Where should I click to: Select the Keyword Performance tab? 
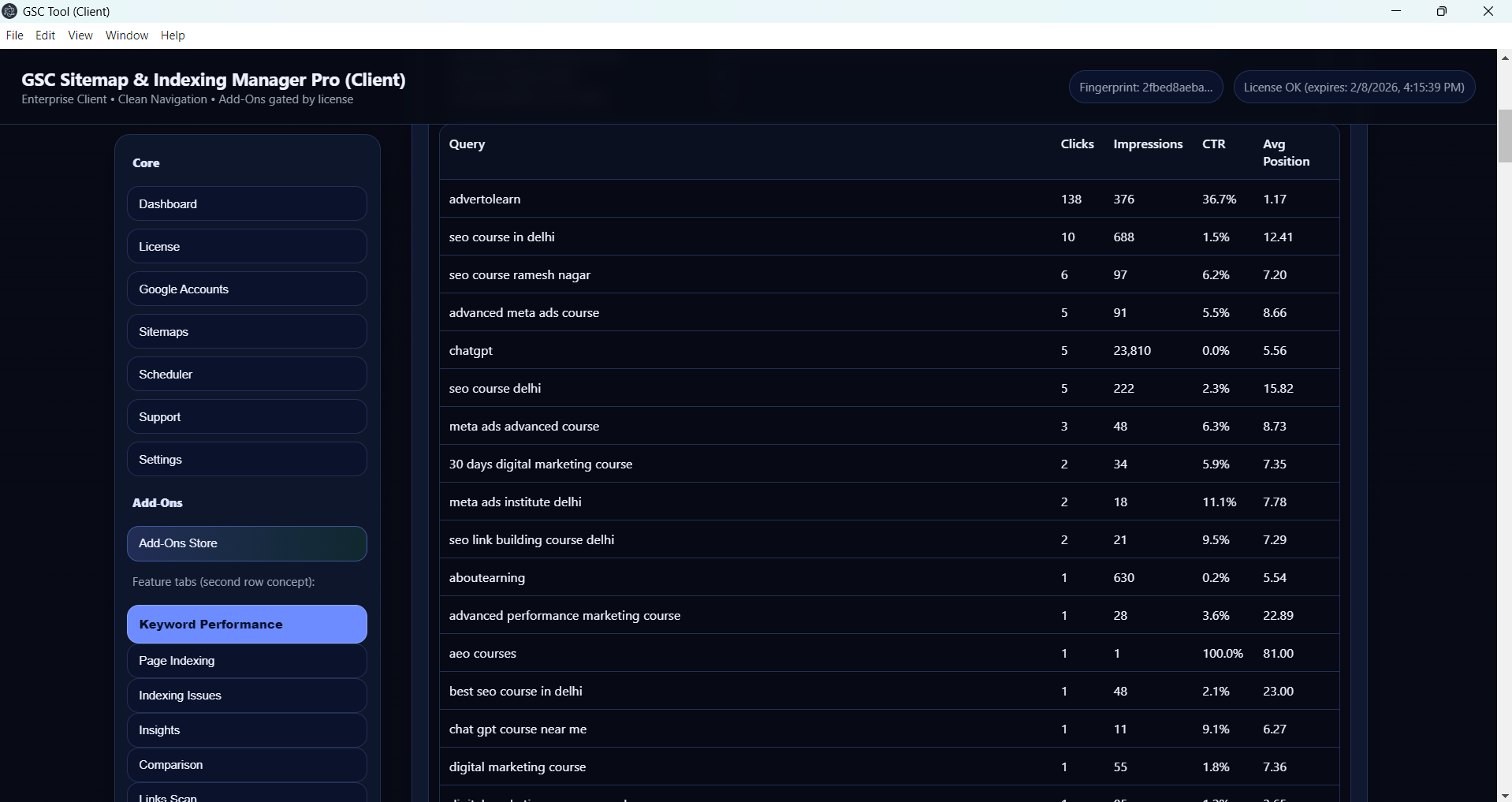247,625
